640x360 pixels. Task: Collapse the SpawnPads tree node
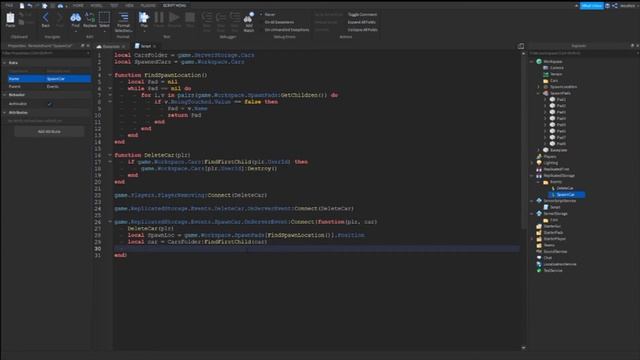(538, 93)
